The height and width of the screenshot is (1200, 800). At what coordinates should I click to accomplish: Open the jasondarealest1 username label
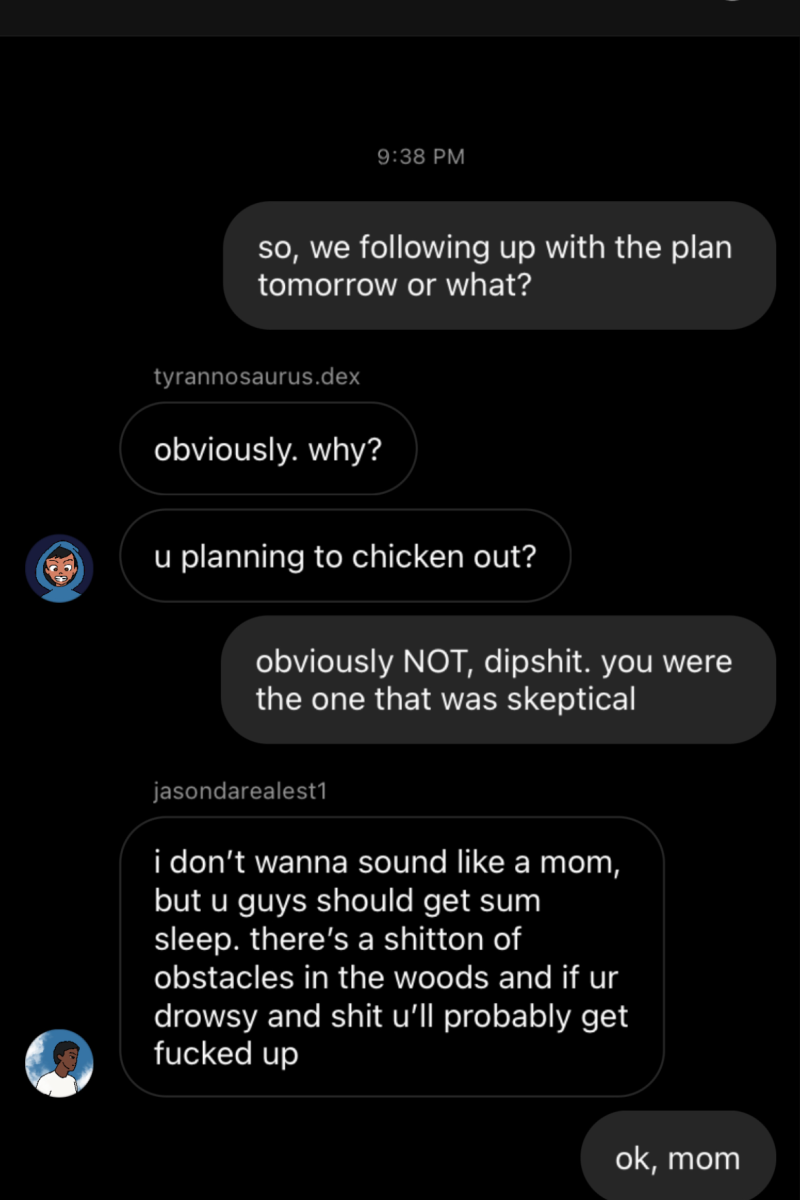point(241,791)
